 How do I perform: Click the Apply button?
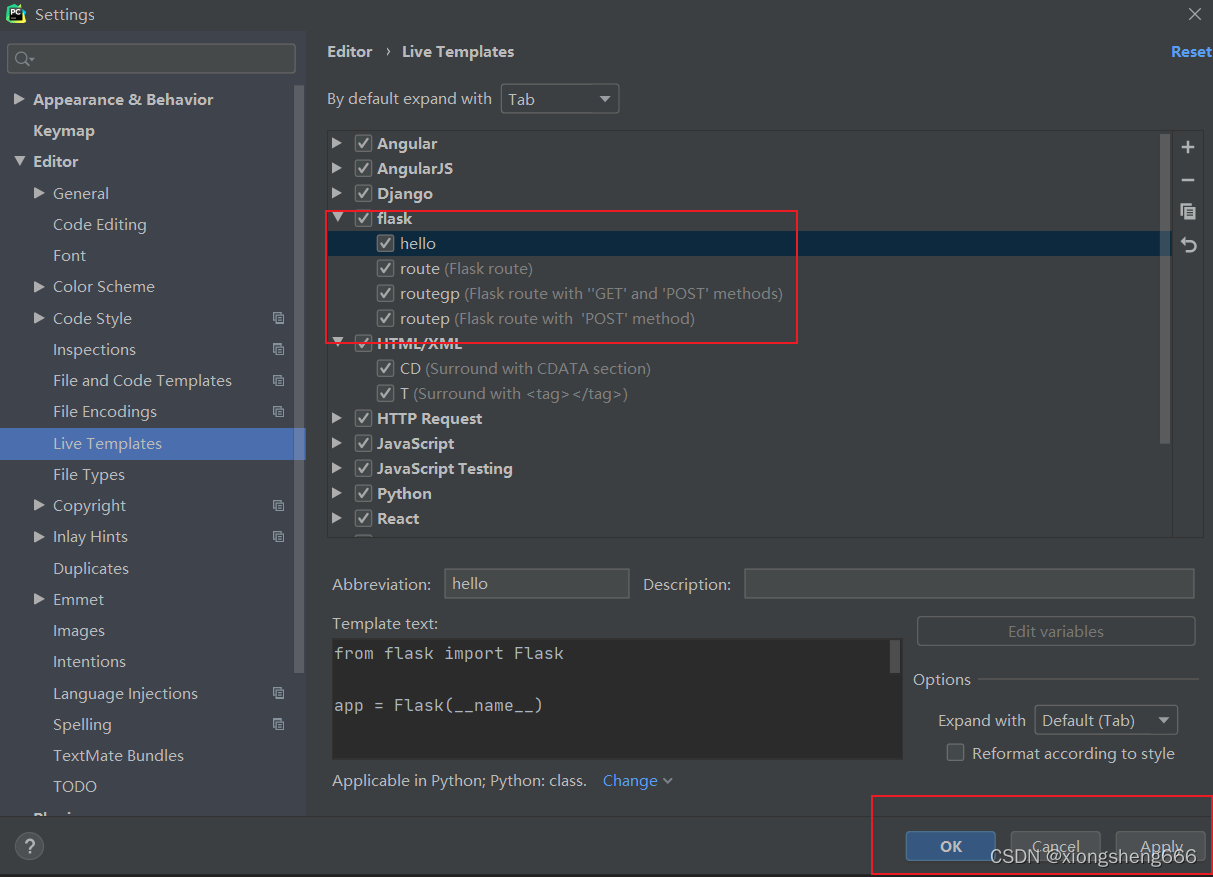(x=1161, y=846)
